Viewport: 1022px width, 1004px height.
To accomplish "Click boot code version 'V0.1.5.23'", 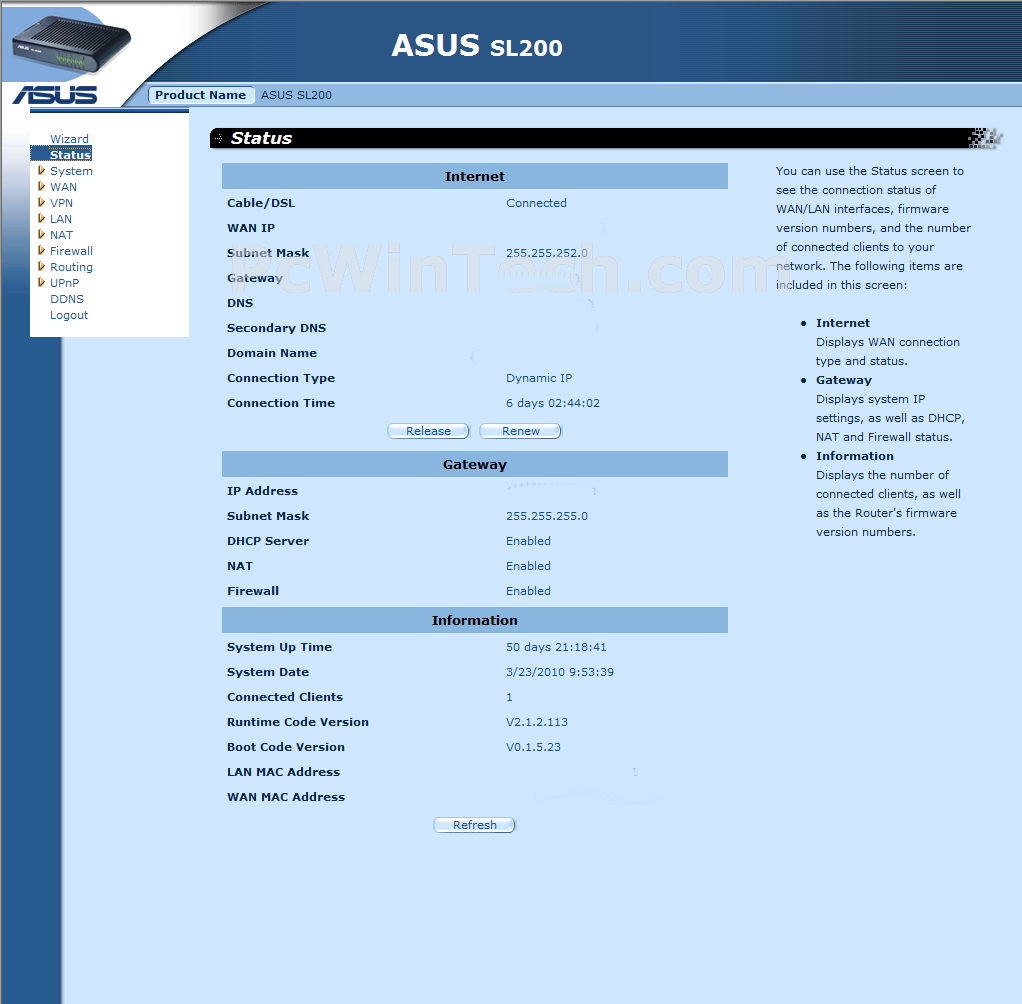I will coord(533,747).
